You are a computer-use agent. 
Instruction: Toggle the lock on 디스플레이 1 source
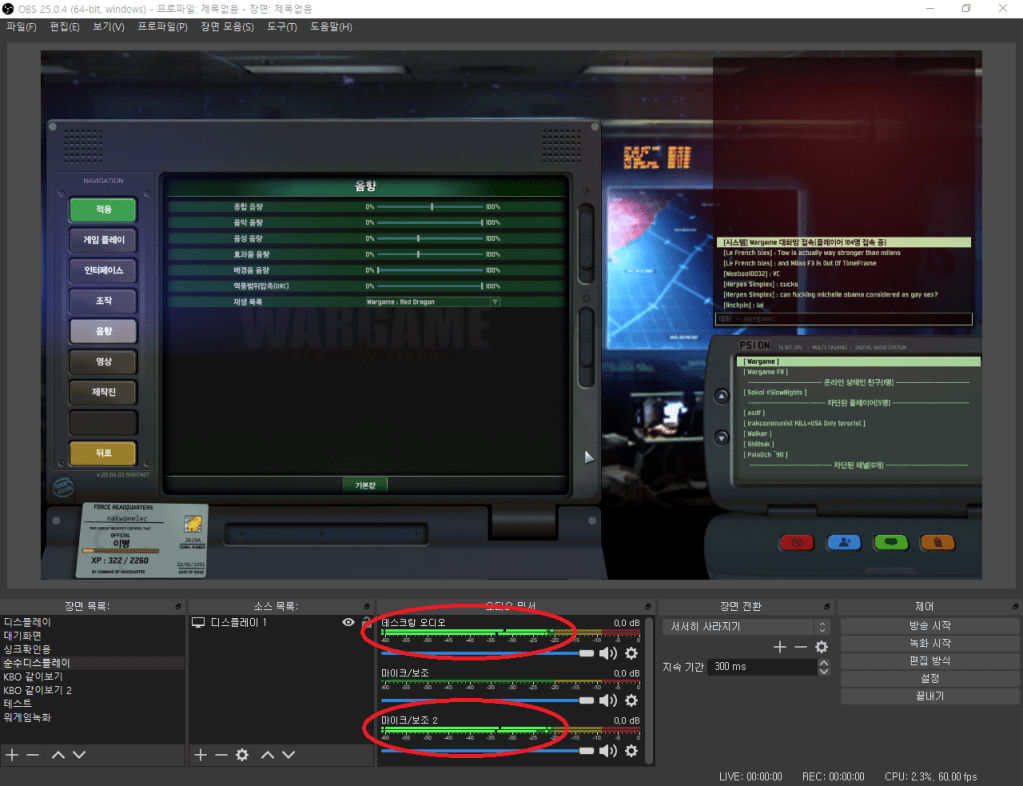pos(366,622)
